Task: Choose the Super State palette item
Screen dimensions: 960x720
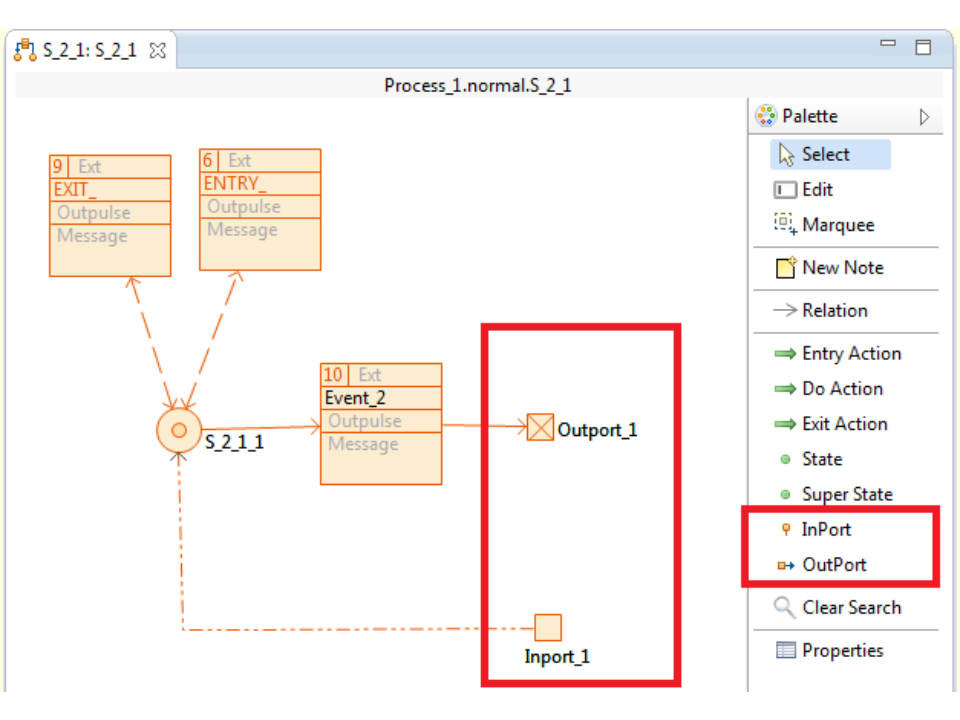Action: [846, 494]
